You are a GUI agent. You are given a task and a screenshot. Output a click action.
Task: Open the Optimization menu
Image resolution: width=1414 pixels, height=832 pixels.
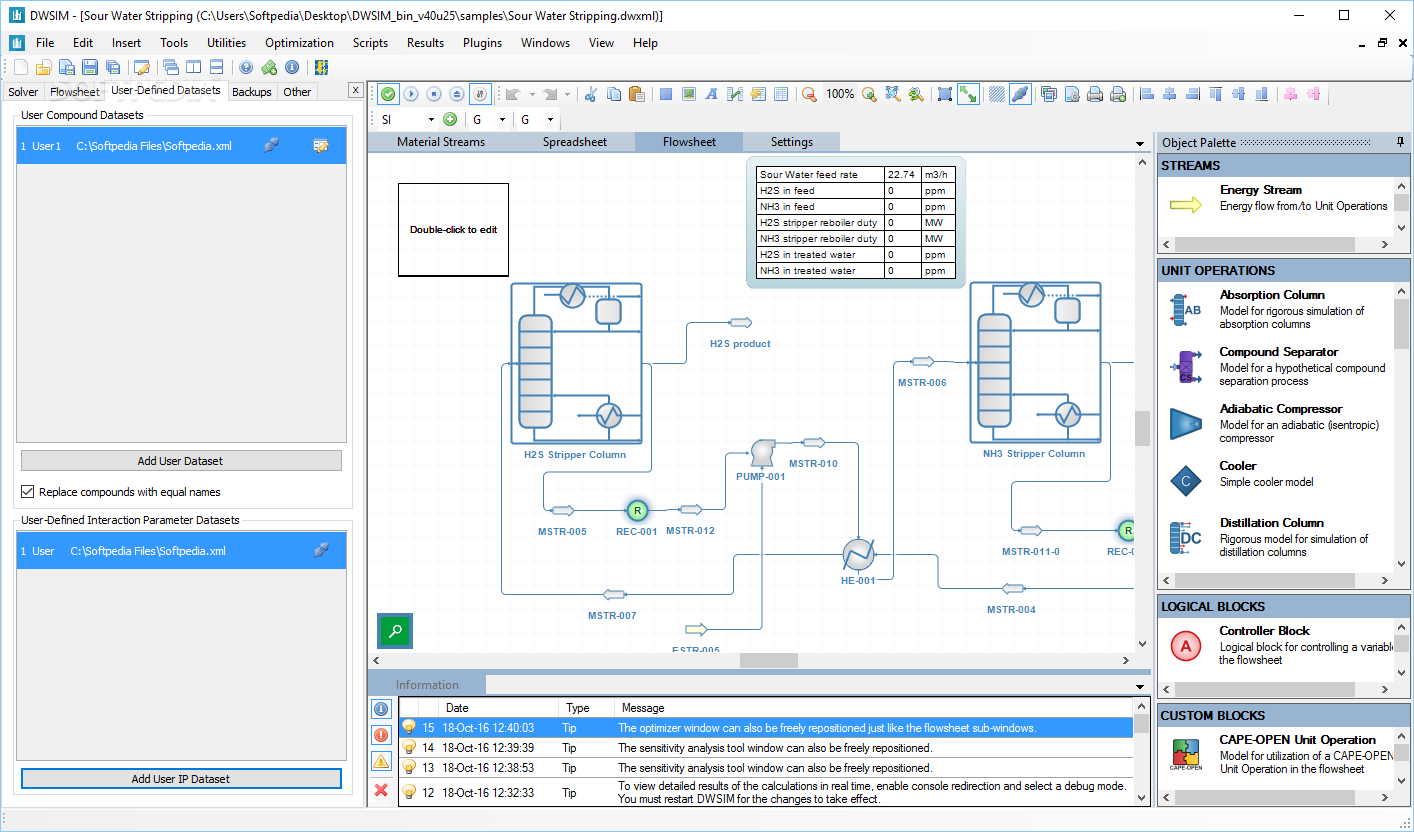click(x=299, y=43)
